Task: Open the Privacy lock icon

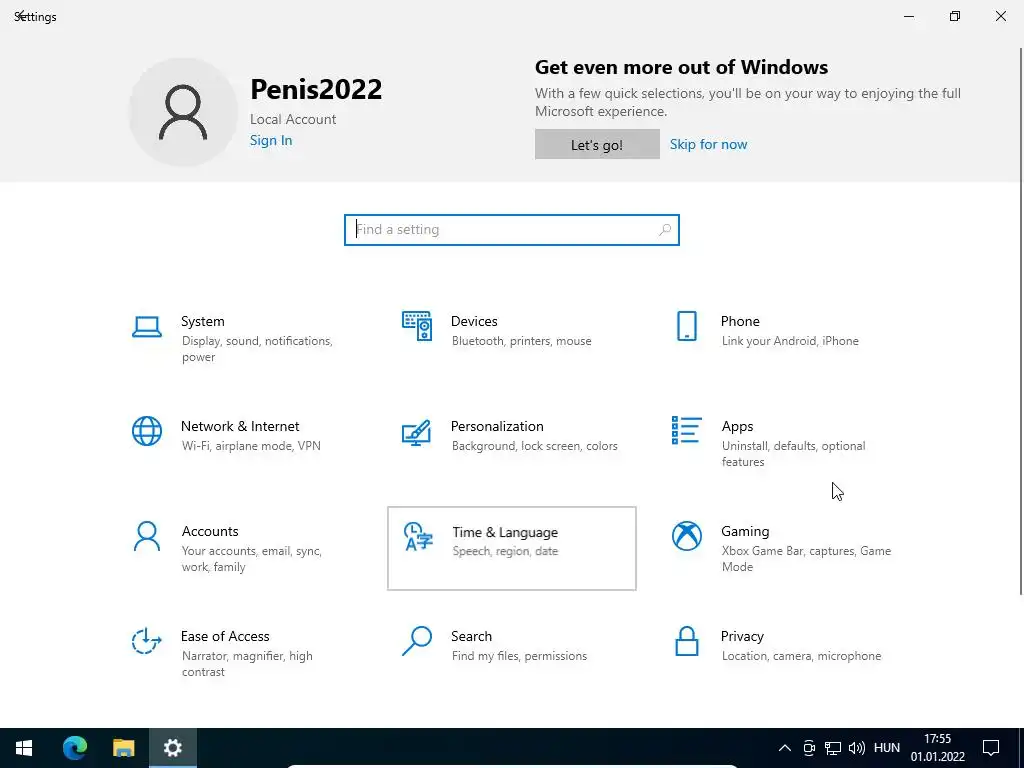Action: click(687, 641)
